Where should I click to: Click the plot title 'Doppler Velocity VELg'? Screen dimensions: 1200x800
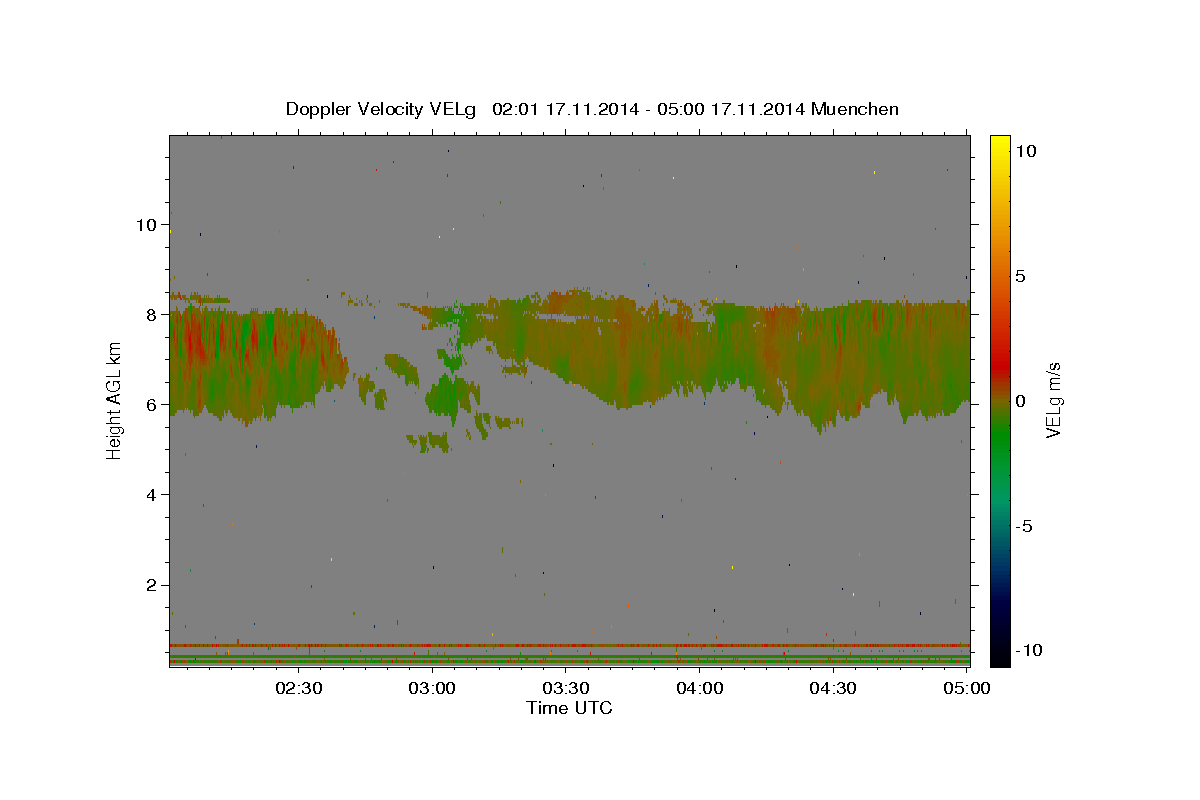coord(381,109)
